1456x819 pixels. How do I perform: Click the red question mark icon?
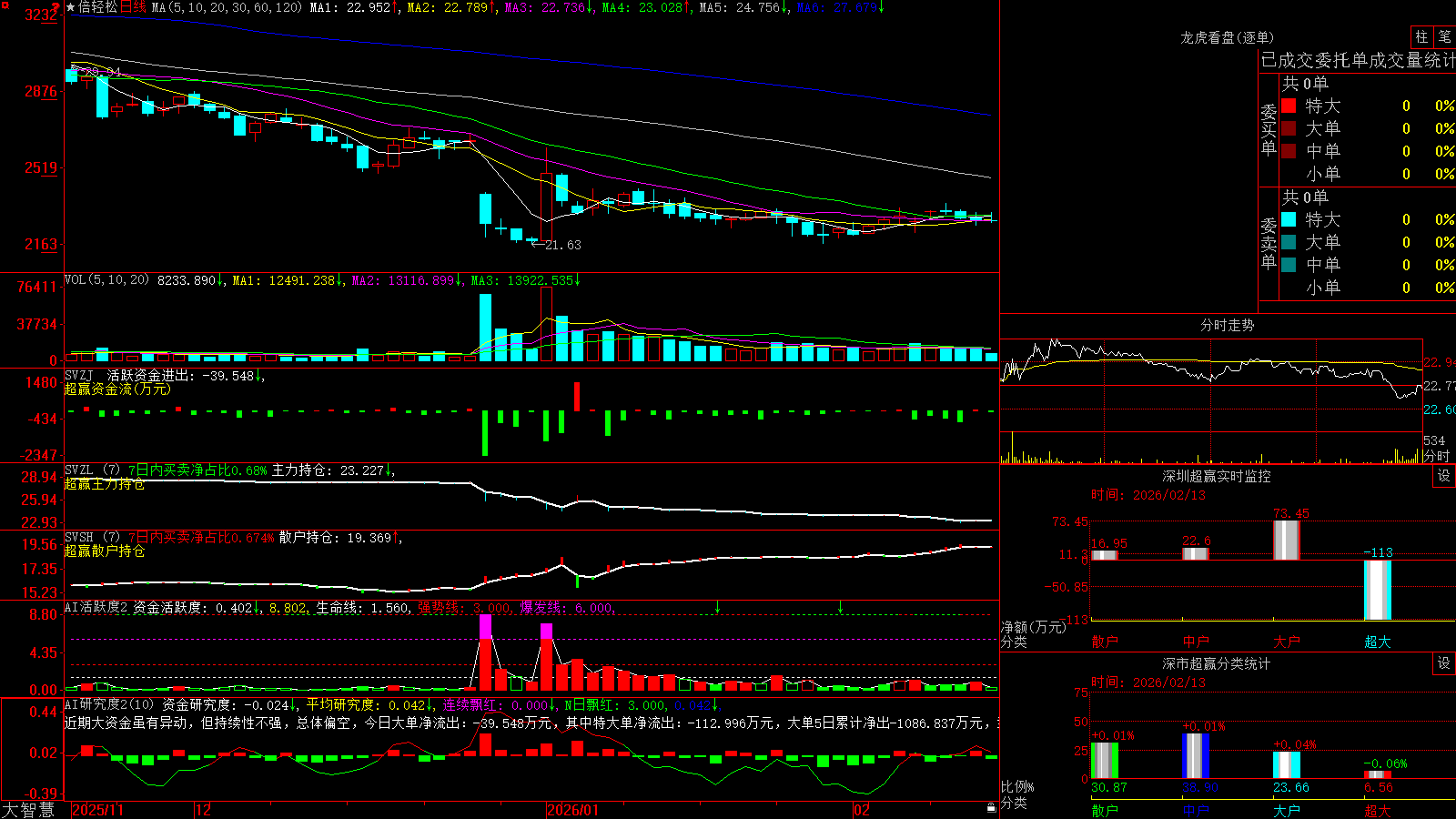[57, 8]
